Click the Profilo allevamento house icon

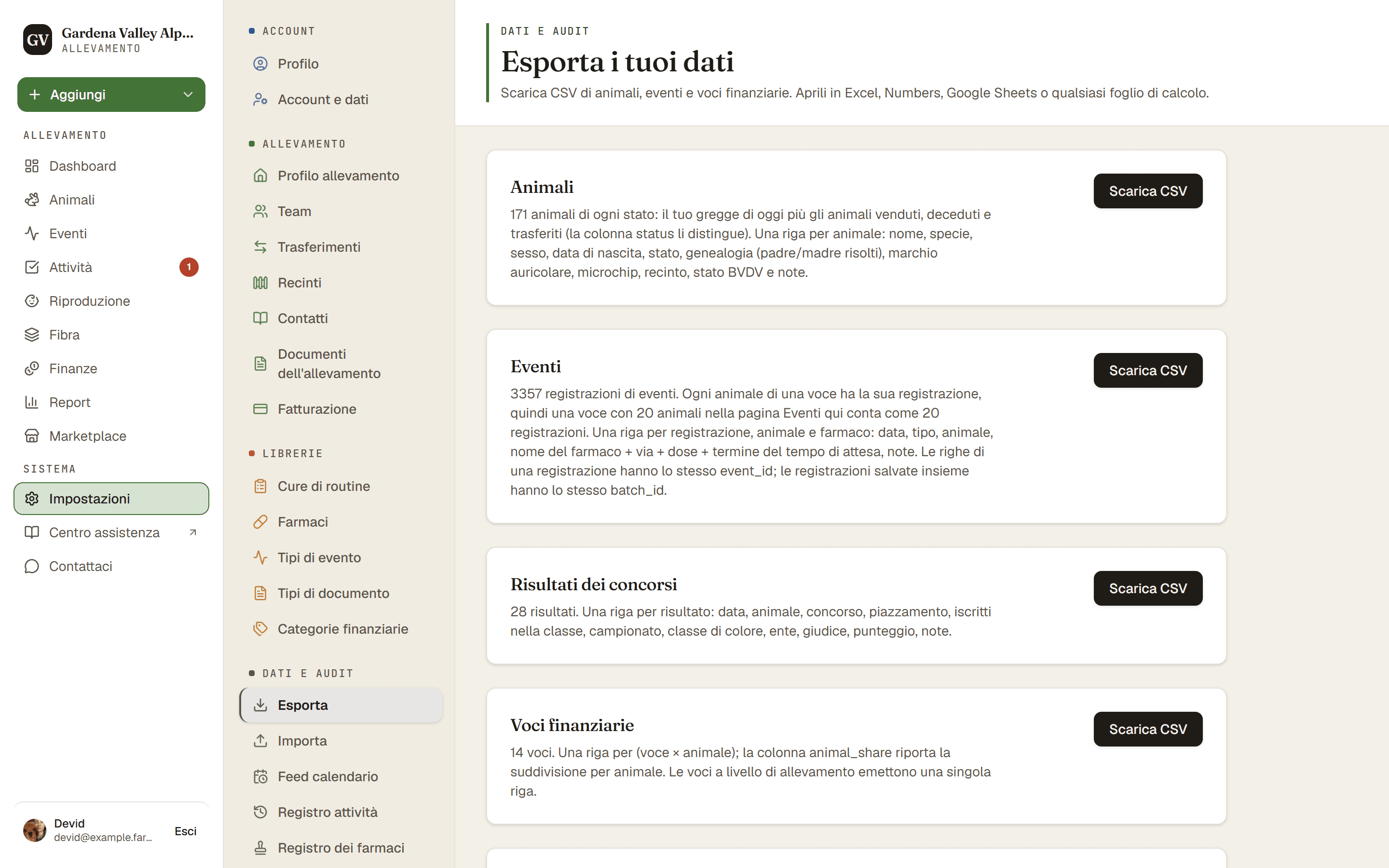pyautogui.click(x=260, y=176)
